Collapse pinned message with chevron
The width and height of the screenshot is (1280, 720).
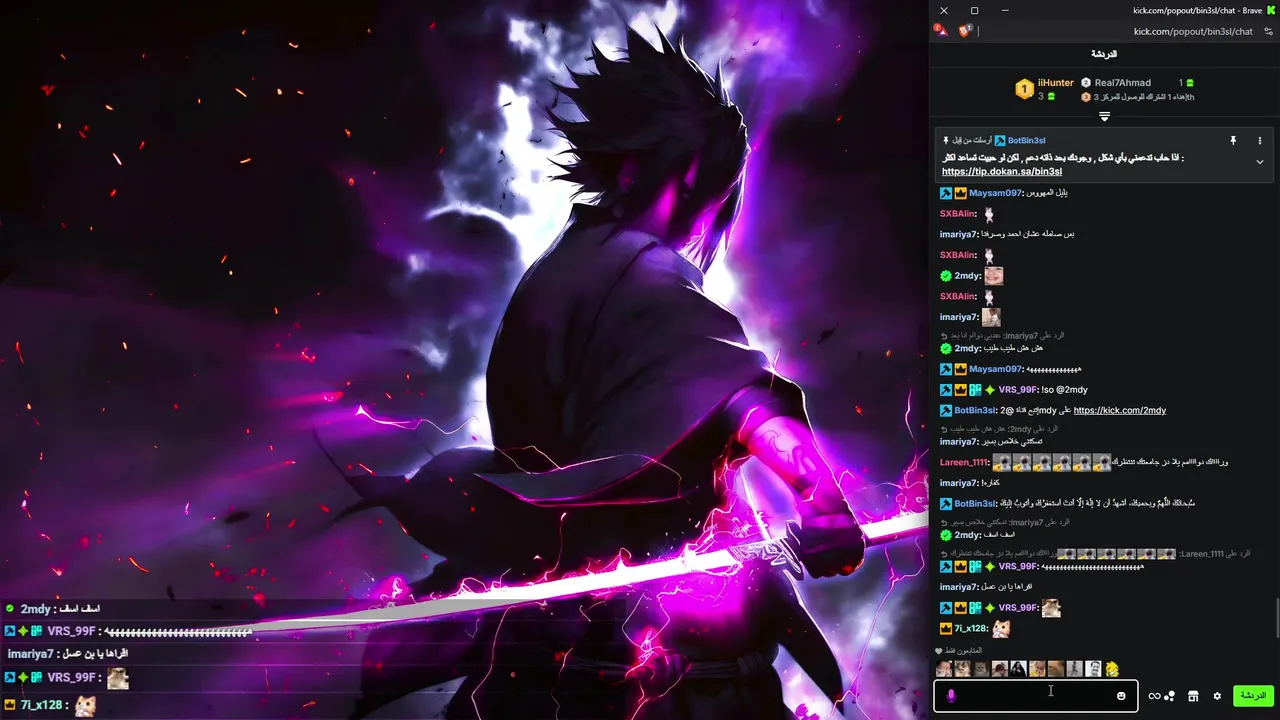1259,162
